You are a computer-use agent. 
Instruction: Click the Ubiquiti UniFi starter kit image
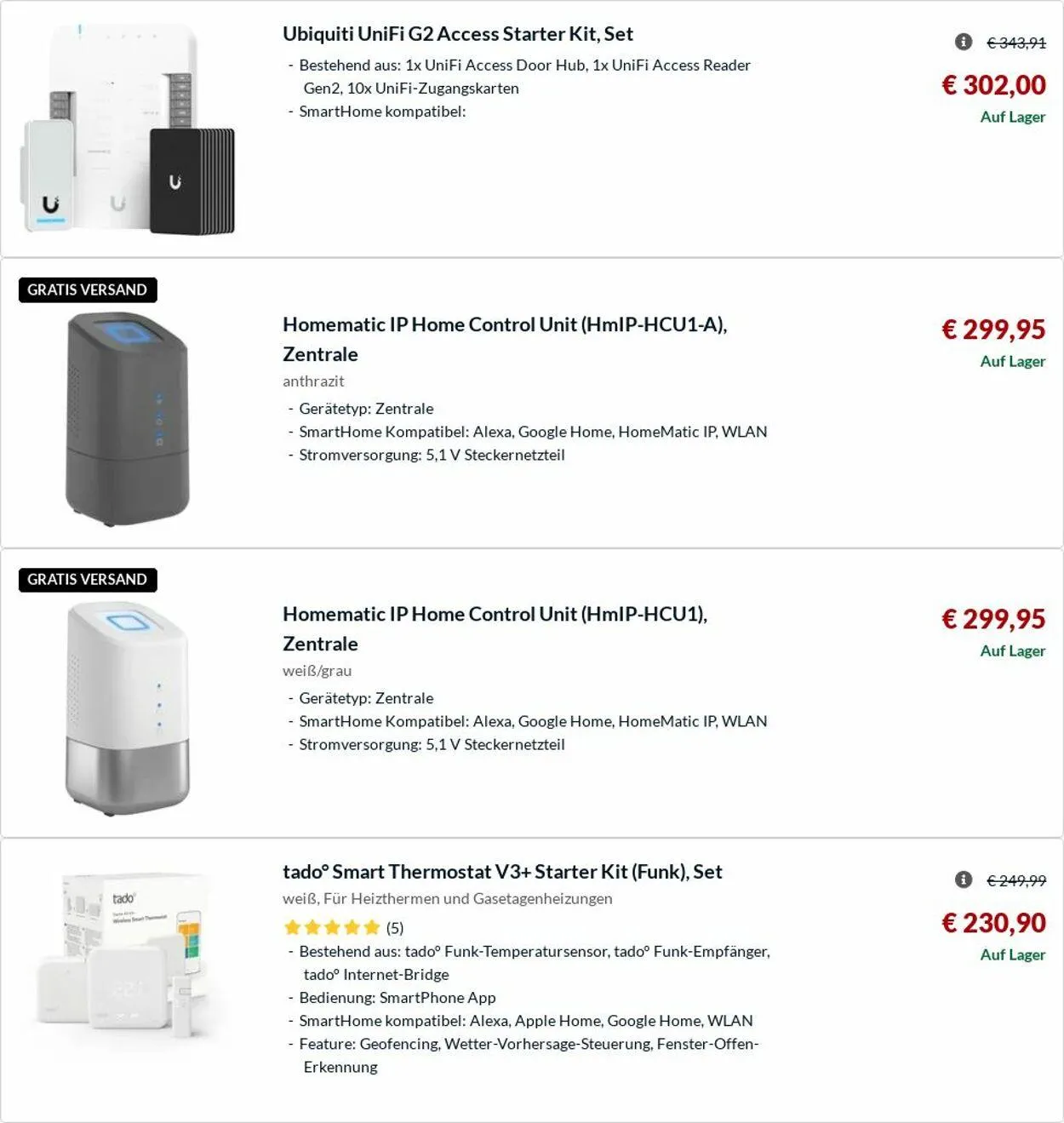click(128, 129)
